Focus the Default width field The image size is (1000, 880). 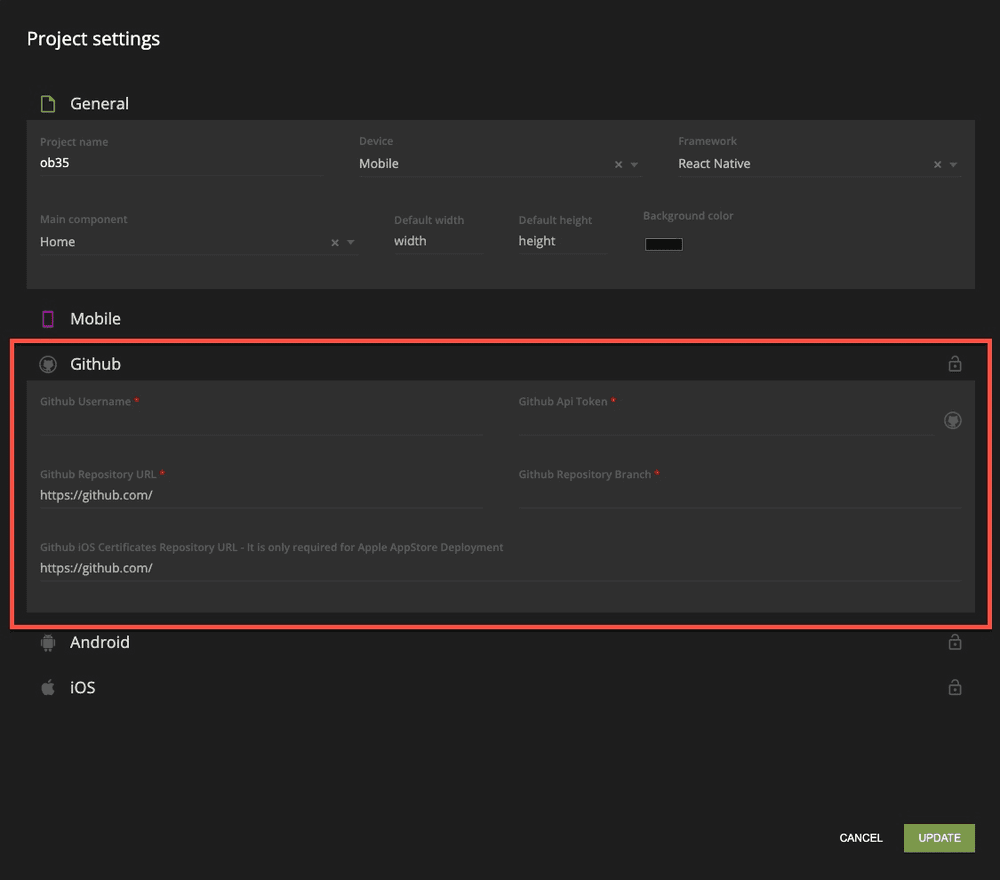[x=438, y=241]
